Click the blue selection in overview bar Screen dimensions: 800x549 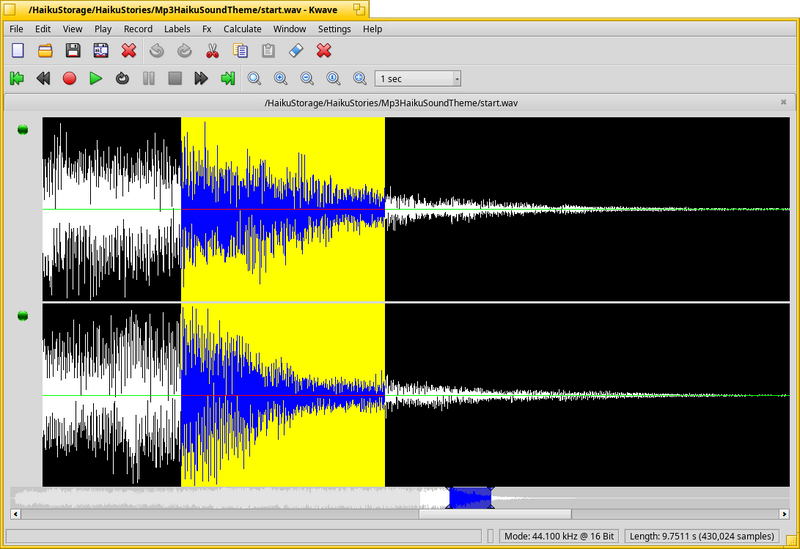(x=470, y=497)
